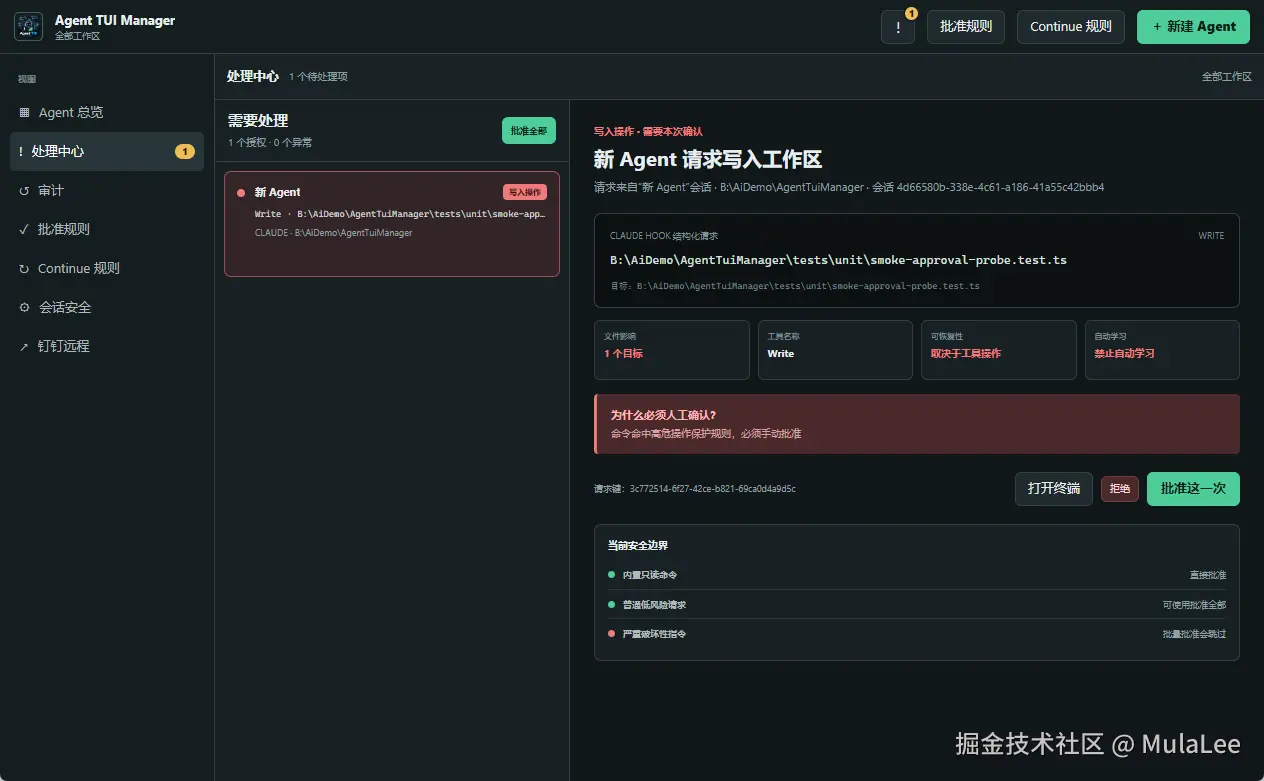This screenshot has width=1264, height=781.
Task: Click the WRITE label in hook box
Action: [x=1211, y=236]
